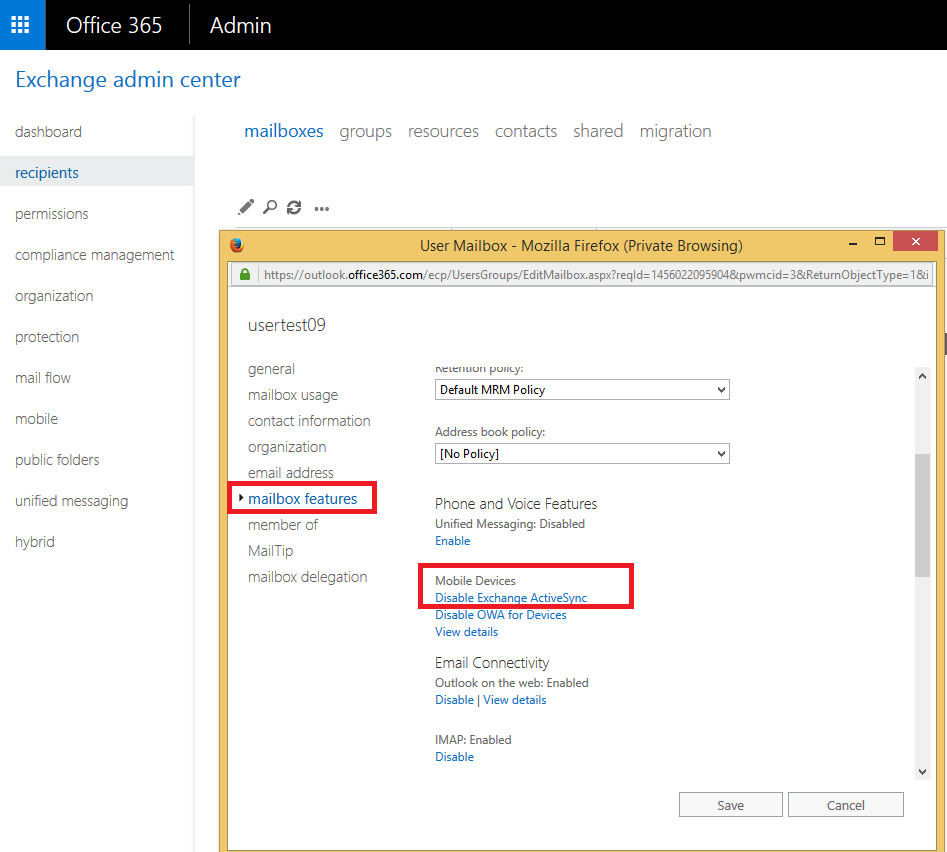This screenshot has width=947, height=852.
Task: Switch to the groups tab
Action: tap(365, 132)
